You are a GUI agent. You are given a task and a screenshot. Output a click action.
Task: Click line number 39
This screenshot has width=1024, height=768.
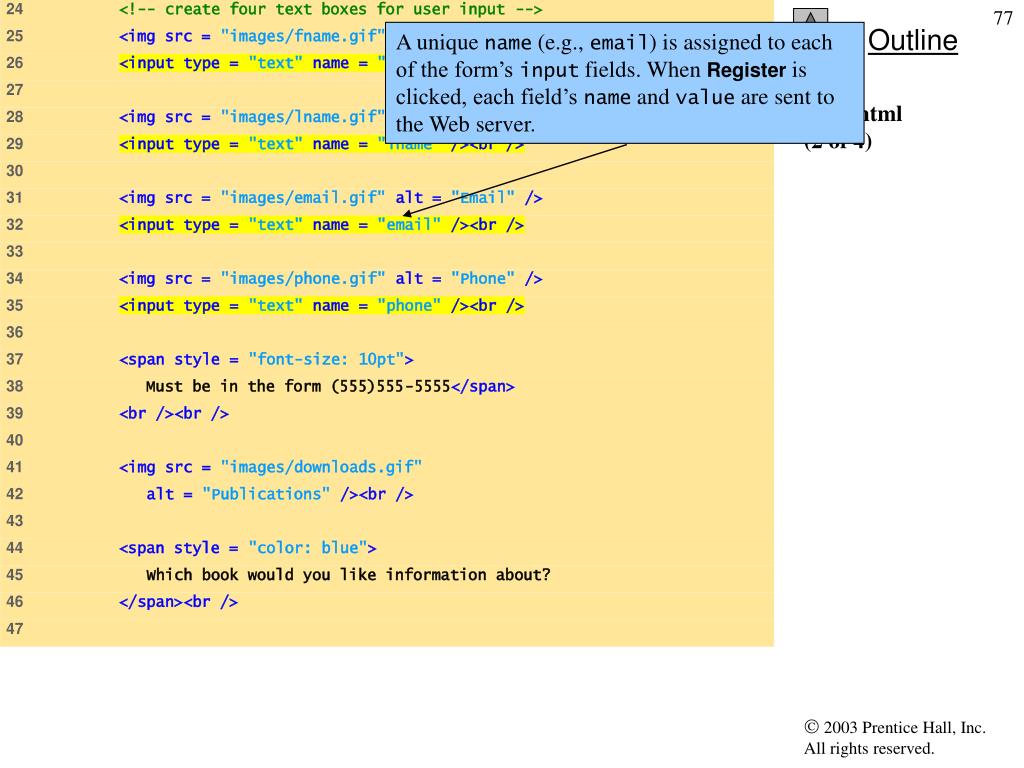coord(14,413)
